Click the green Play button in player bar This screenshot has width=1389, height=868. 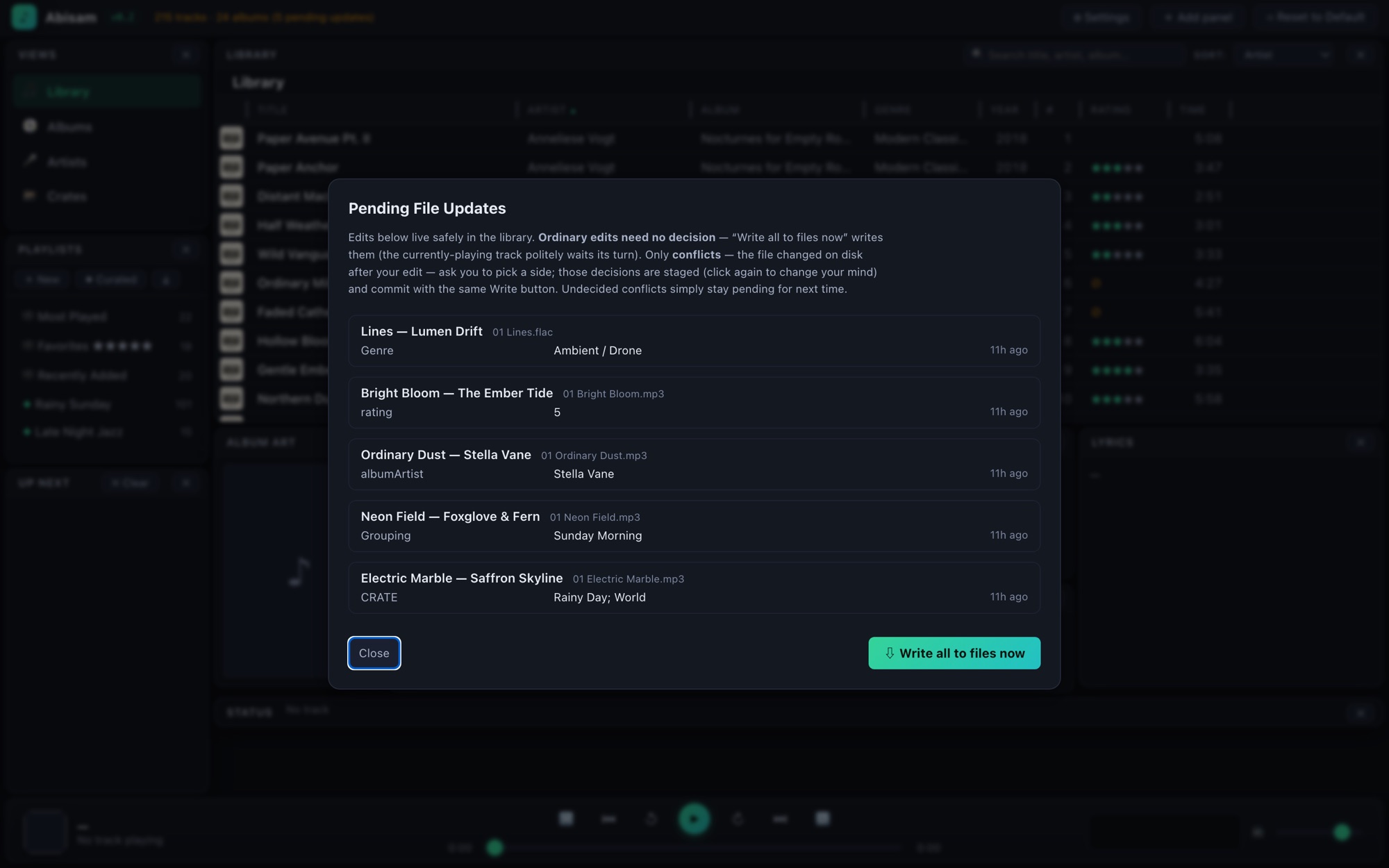[x=694, y=819]
